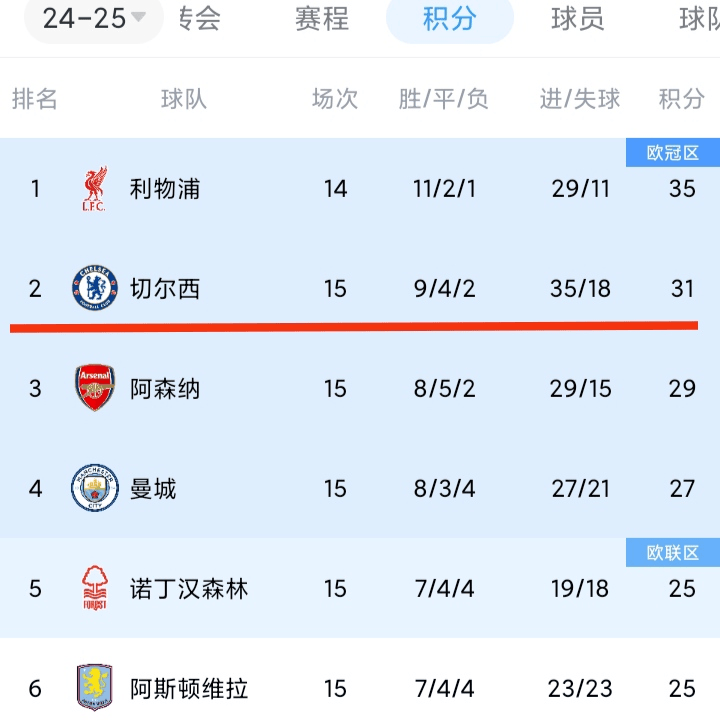Open the 切尔西 team name link

165,289
